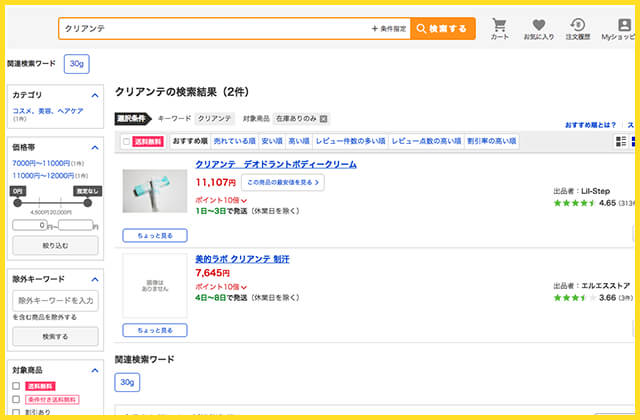
Task: Open the コスメ、美容、ヘアケア category link
Action: click(48, 111)
